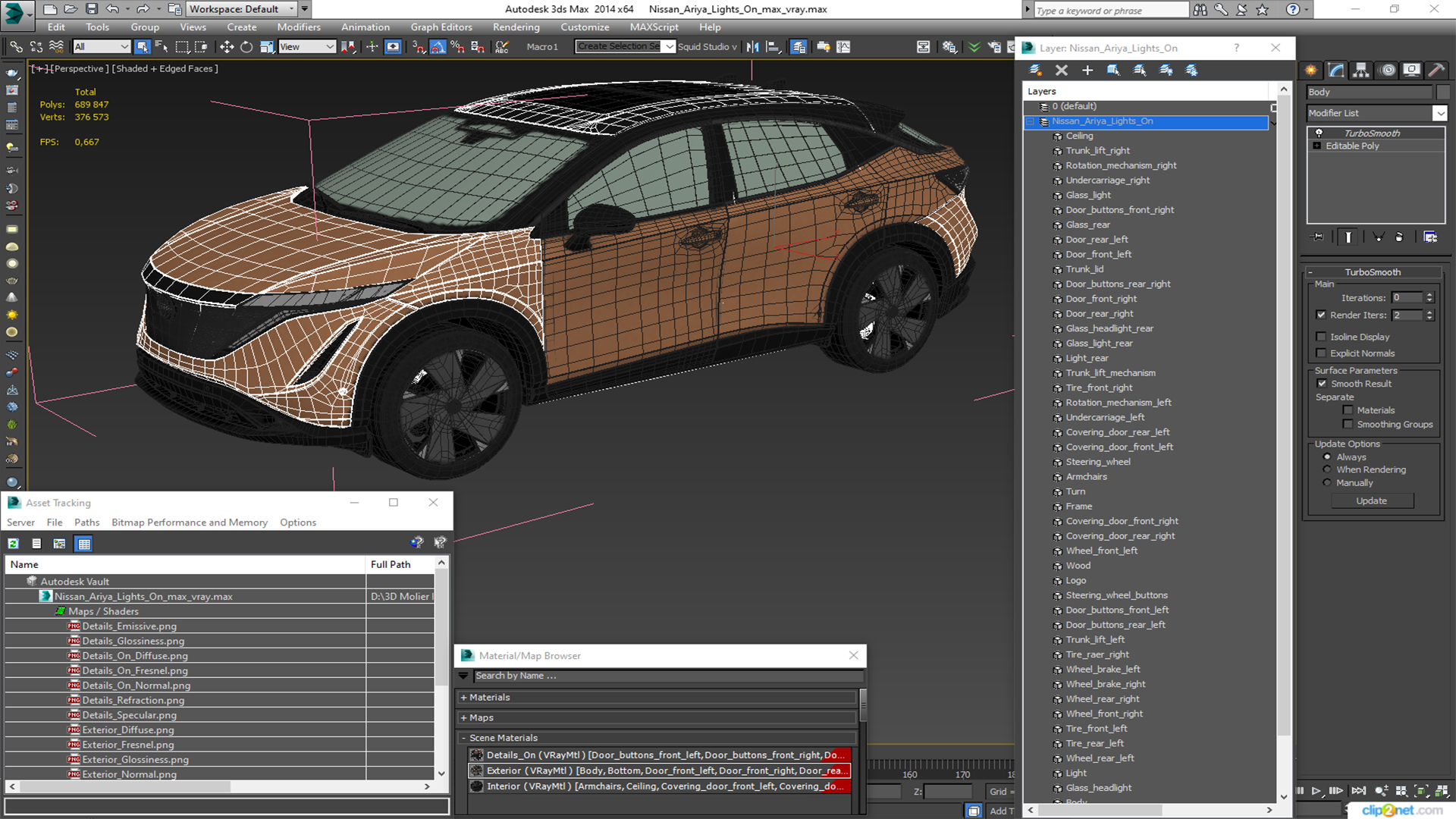Open Bitmap Performance and Memory menu
The height and width of the screenshot is (819, 1456).
190,522
